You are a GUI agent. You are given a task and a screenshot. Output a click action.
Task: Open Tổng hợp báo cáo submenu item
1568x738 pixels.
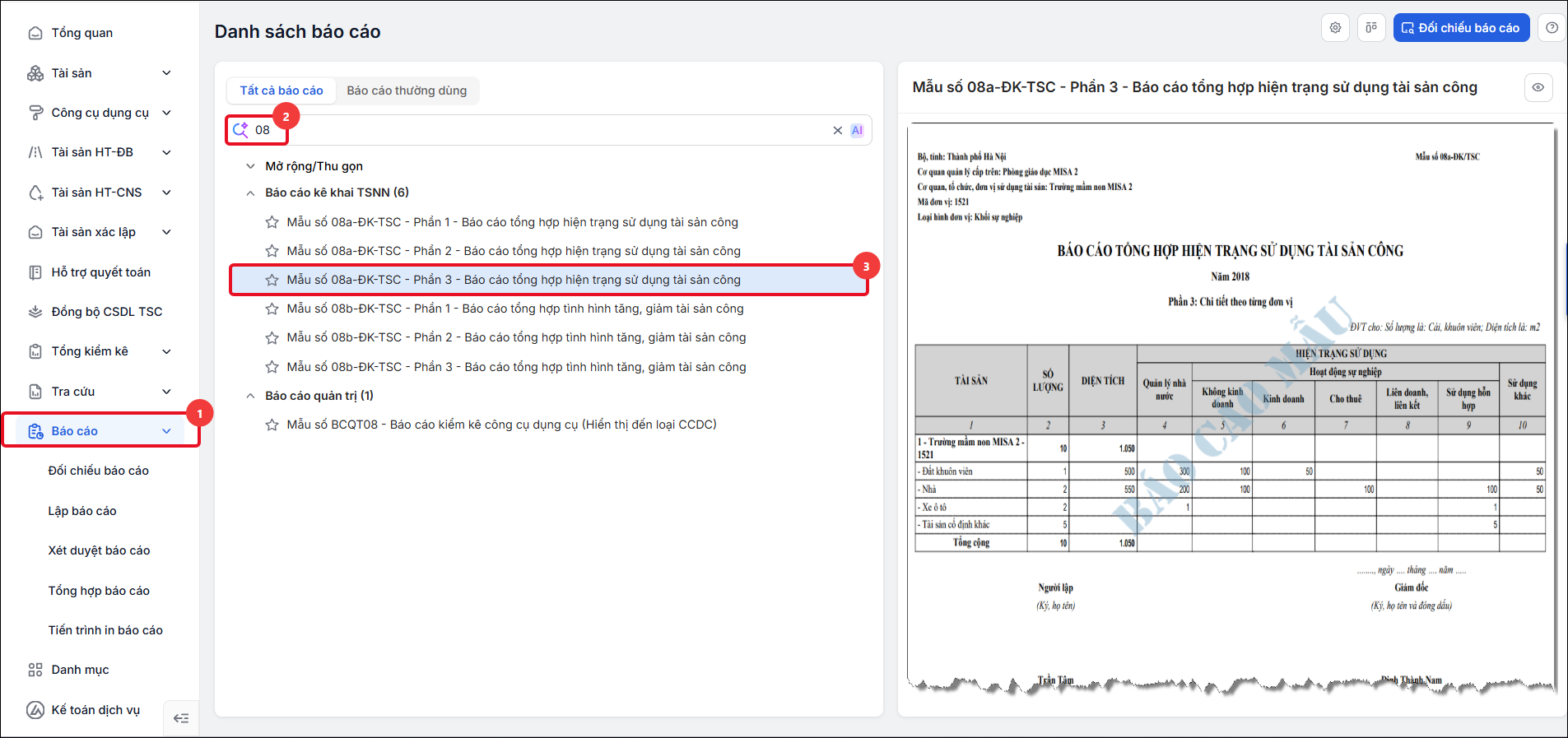pos(99,591)
